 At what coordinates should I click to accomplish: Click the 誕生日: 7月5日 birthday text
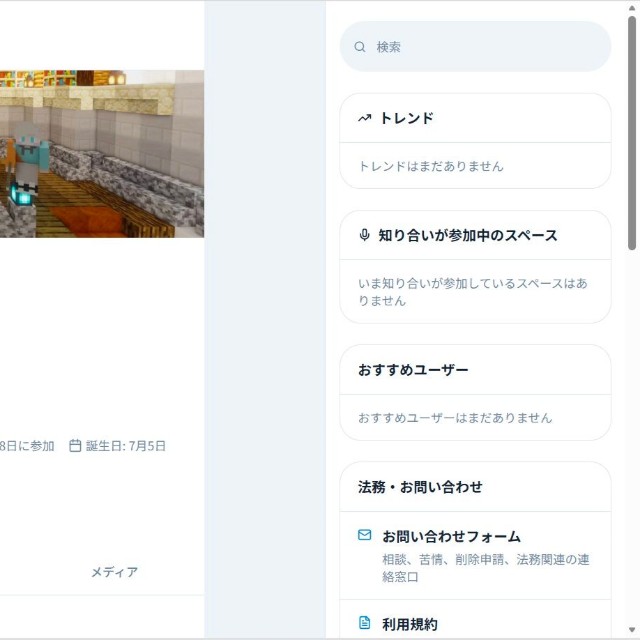pyautogui.click(x=126, y=446)
